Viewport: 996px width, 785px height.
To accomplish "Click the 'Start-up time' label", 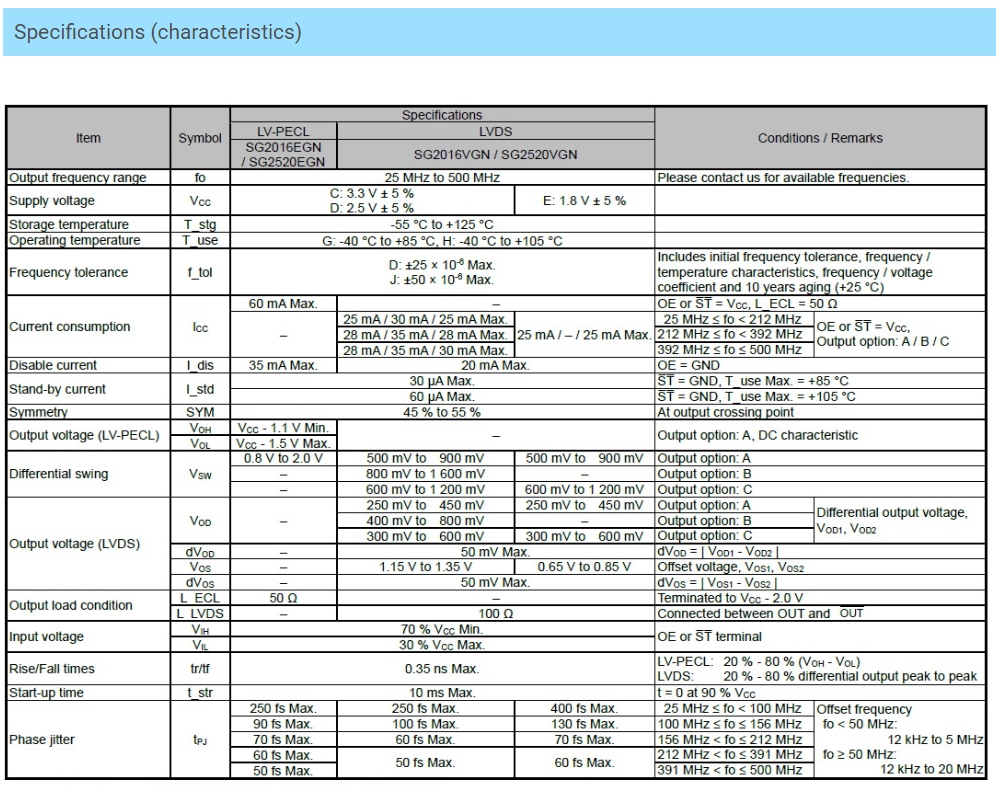I will [46, 693].
